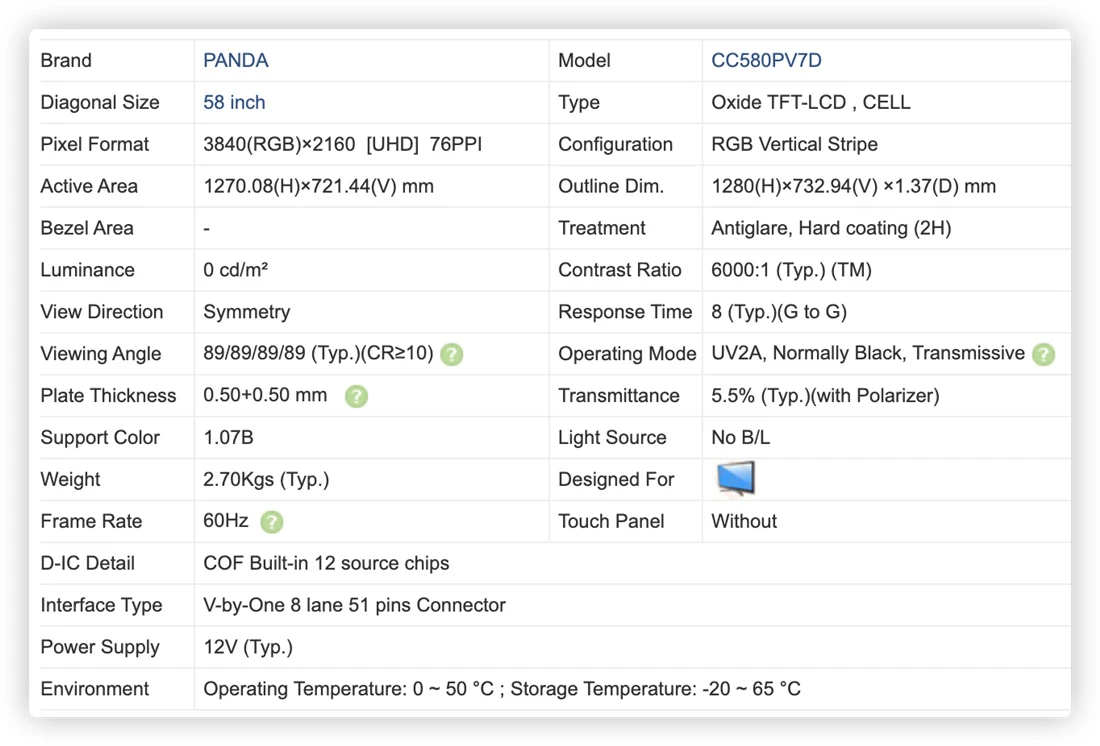
Task: Click the D-IC Detail COF value
Action: (326, 564)
